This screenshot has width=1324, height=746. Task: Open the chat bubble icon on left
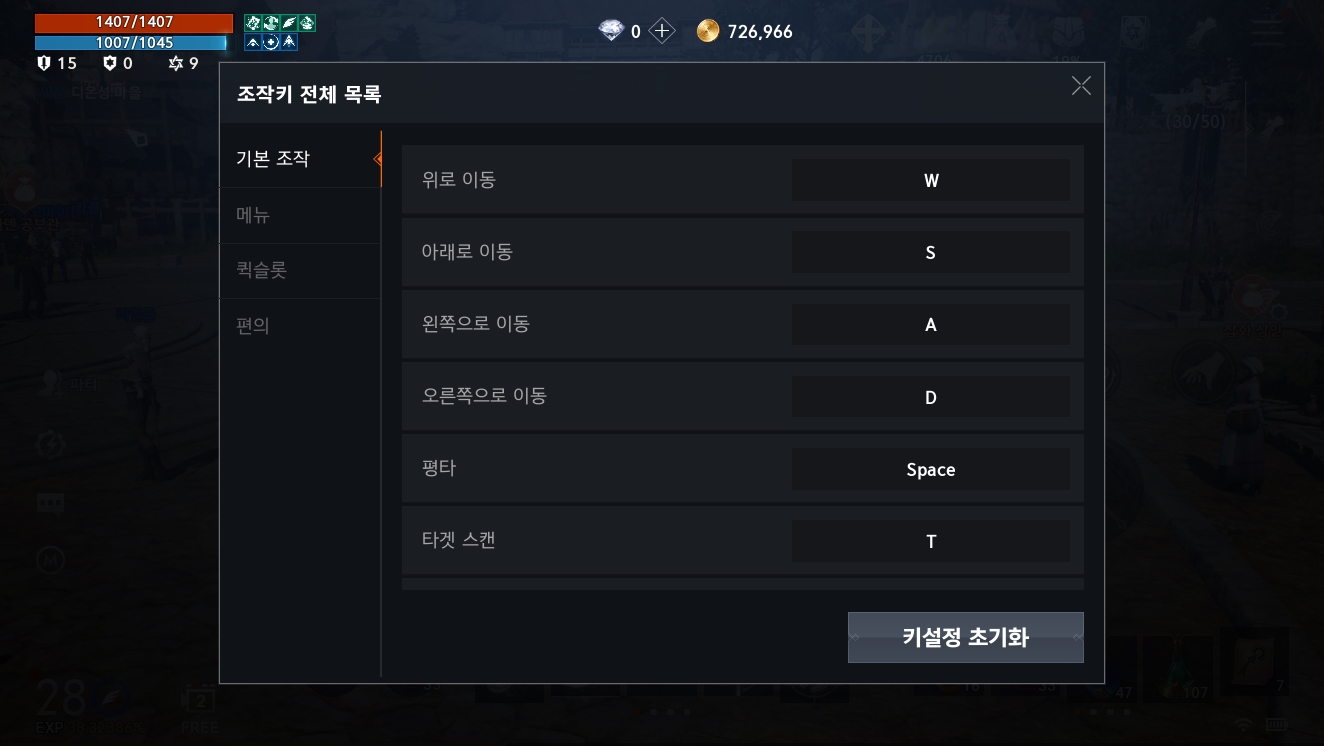[50, 503]
